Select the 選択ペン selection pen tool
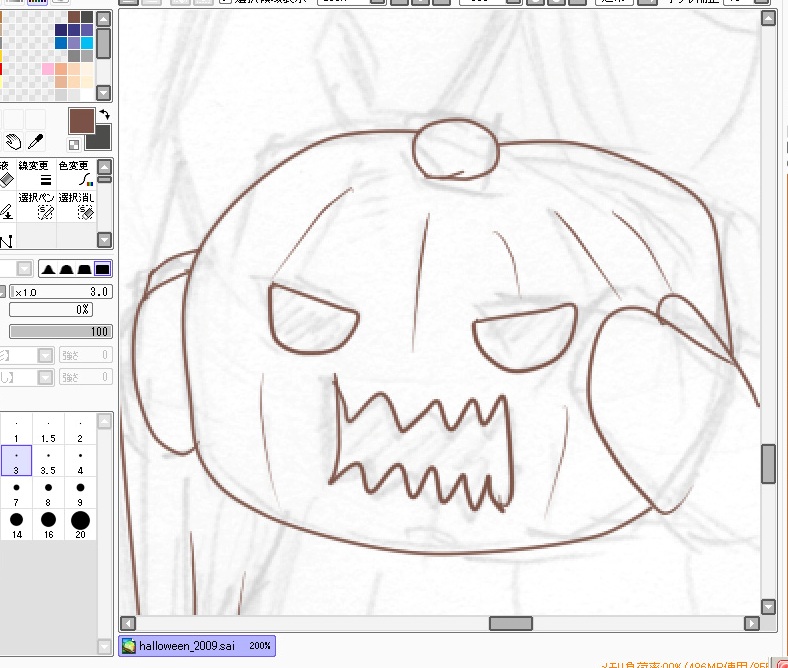This screenshot has height=668, width=788. pos(36,206)
